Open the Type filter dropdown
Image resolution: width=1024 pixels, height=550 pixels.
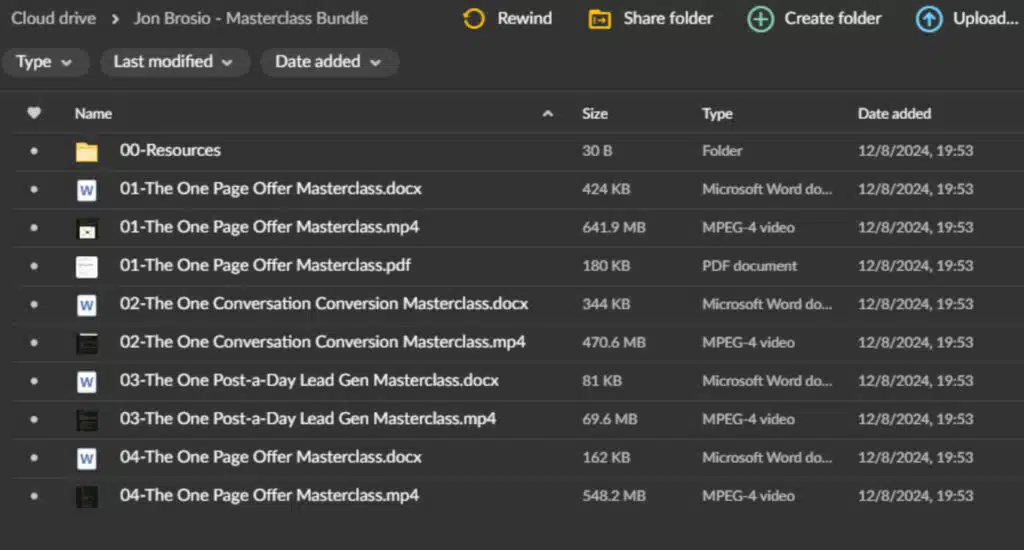(x=44, y=62)
